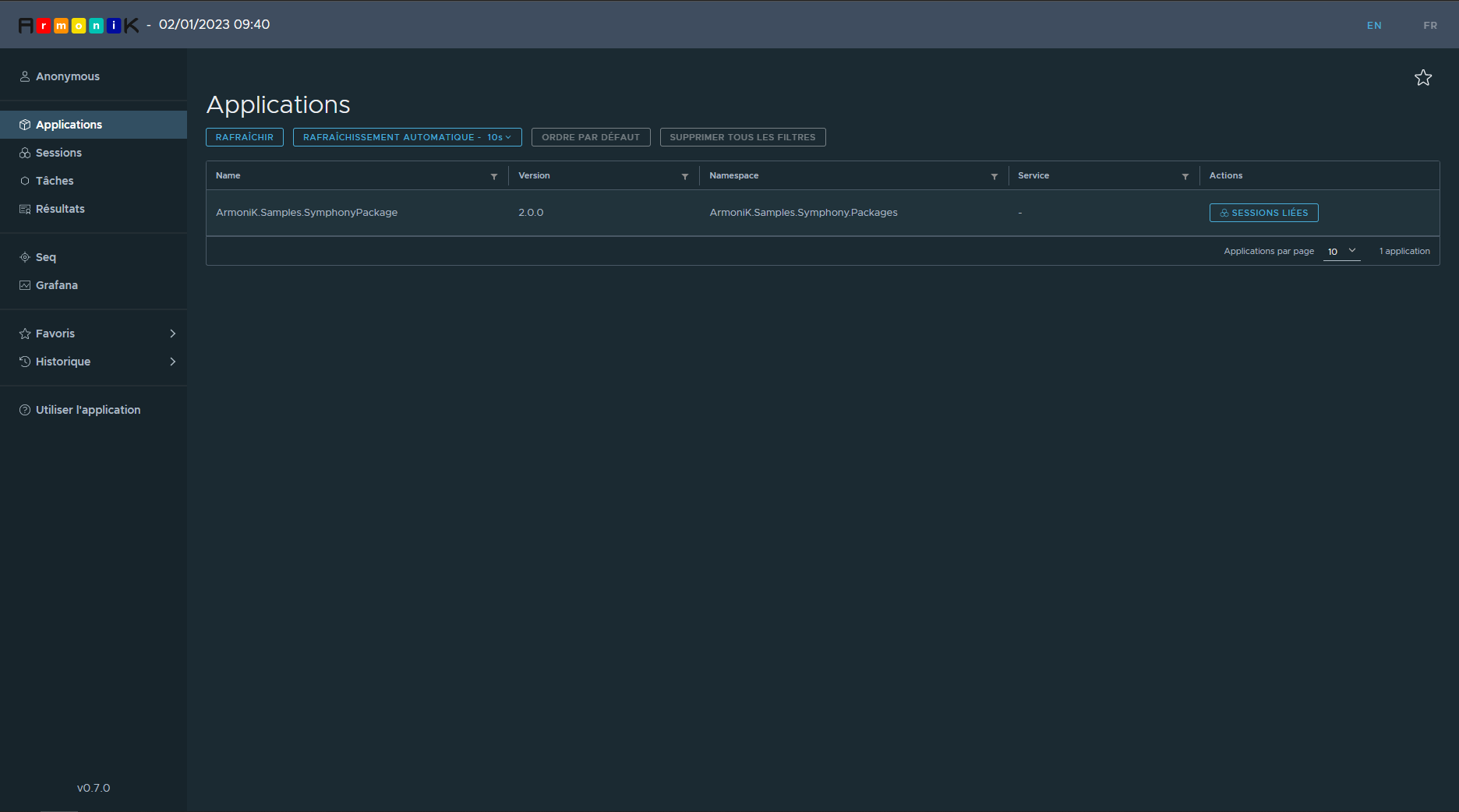Viewport: 1459px width, 812px height.
Task: Click the Ordre par défaut button
Action: 591,137
